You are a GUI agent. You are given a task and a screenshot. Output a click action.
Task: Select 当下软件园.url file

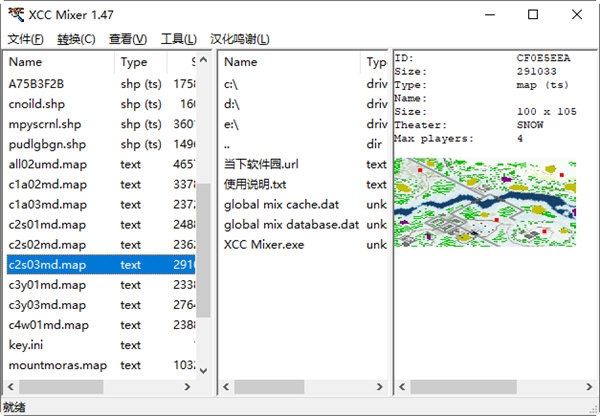(304, 164)
